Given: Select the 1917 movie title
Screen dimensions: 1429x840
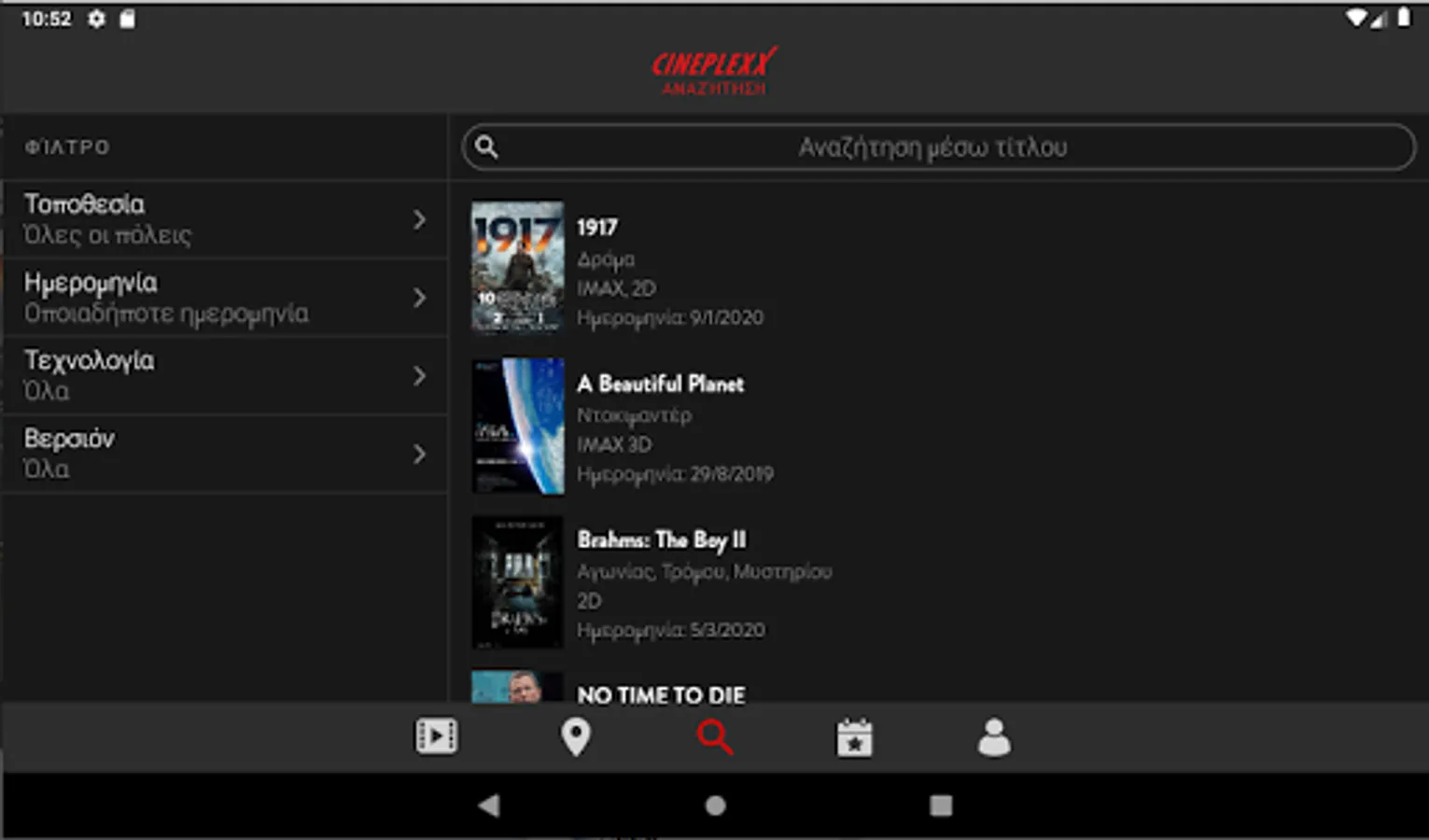Looking at the screenshot, I should click(597, 227).
